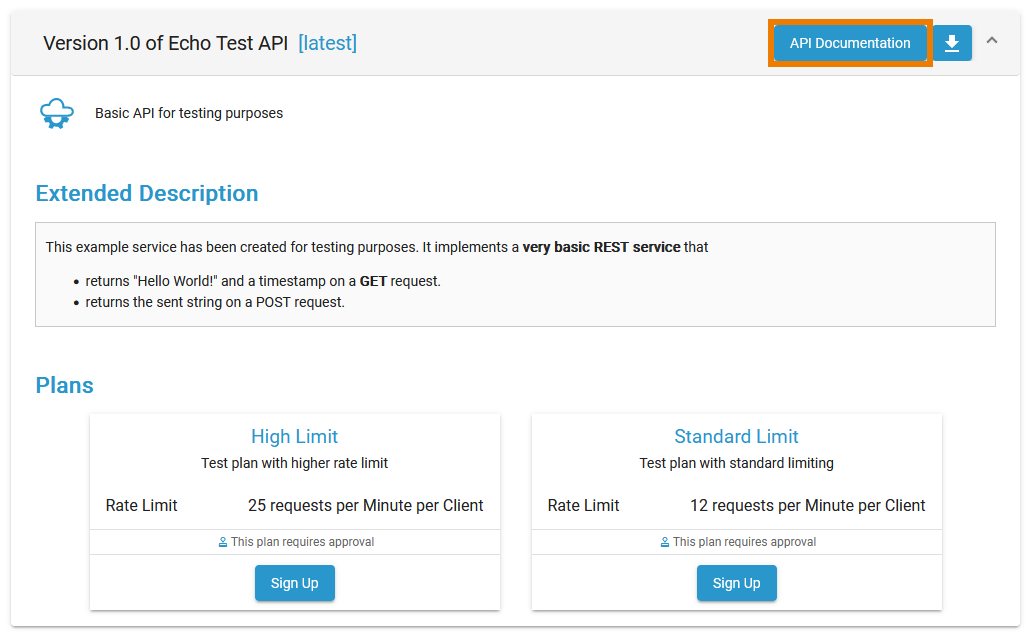Collapse the Echo Test API version panel
1032x634 pixels.
[x=991, y=42]
